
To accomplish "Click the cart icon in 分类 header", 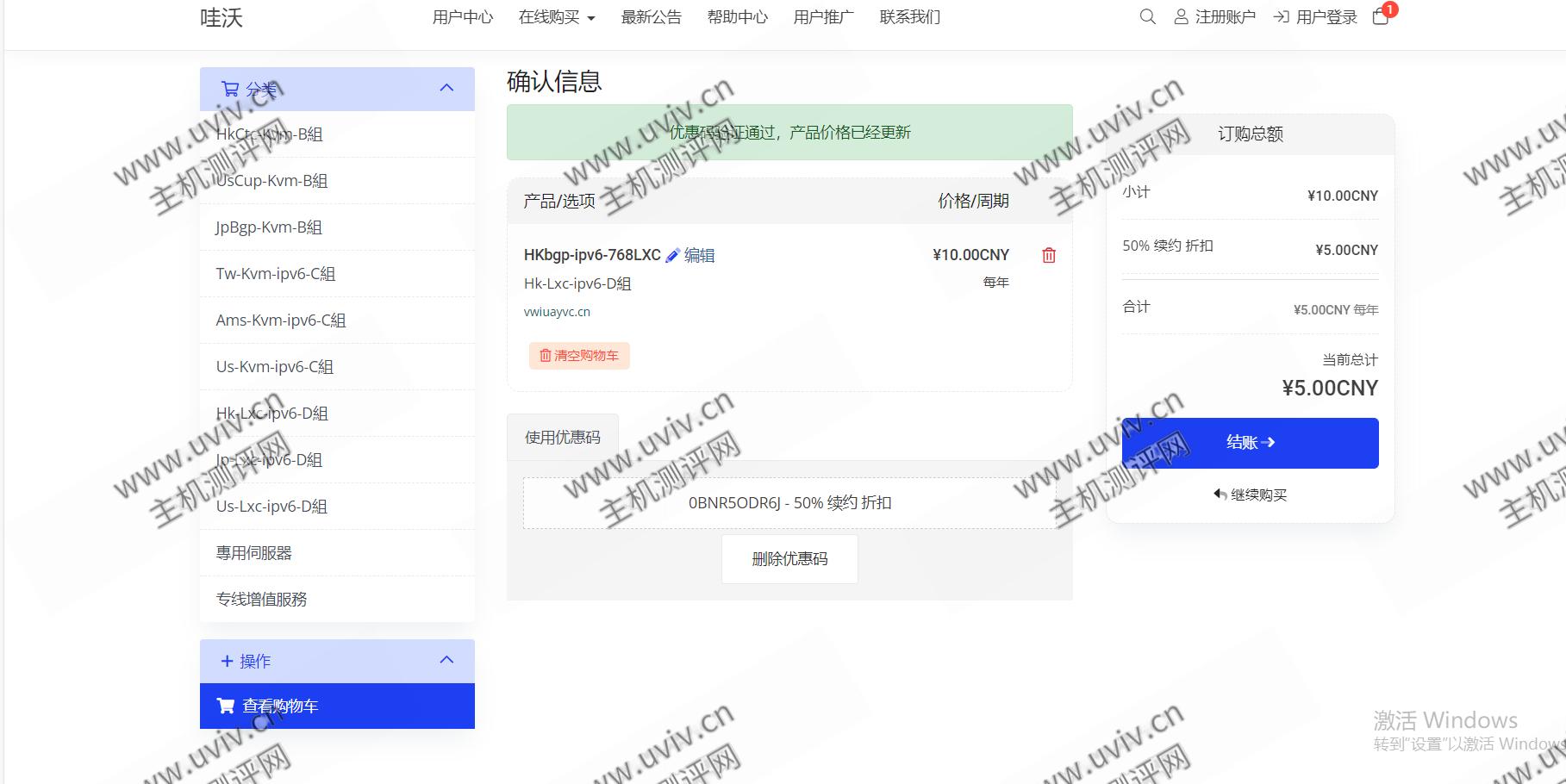I will point(230,89).
